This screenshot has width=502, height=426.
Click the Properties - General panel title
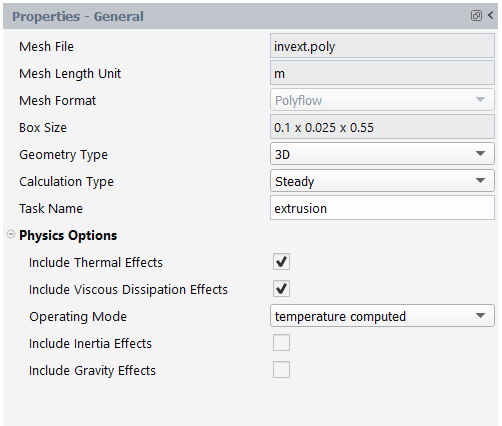78,16
